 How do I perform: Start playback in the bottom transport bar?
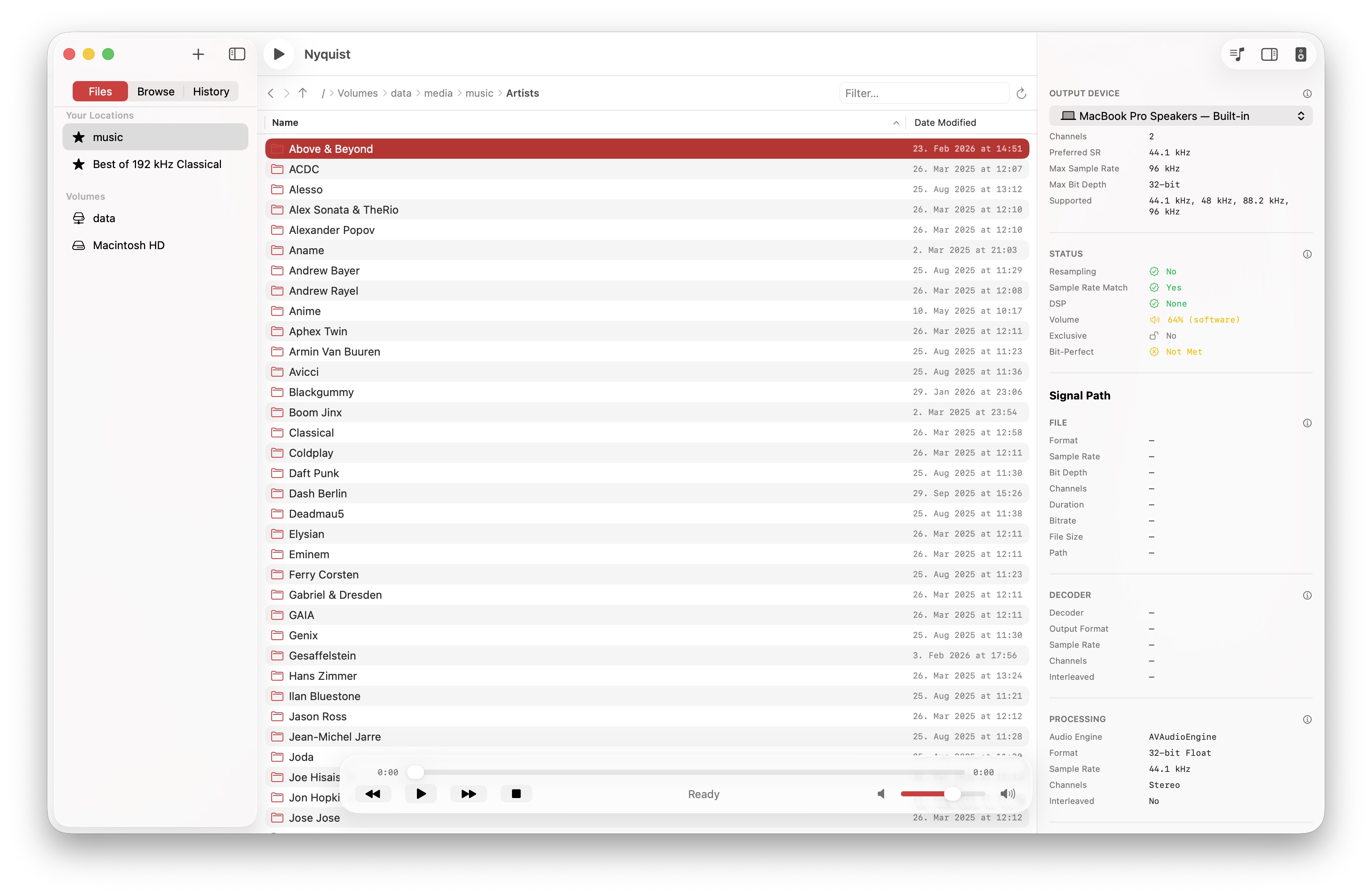(421, 794)
